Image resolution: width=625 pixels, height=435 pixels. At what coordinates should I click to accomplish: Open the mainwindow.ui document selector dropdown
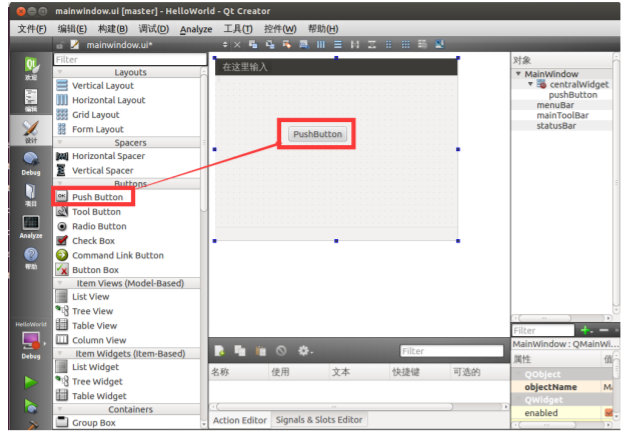(225, 45)
